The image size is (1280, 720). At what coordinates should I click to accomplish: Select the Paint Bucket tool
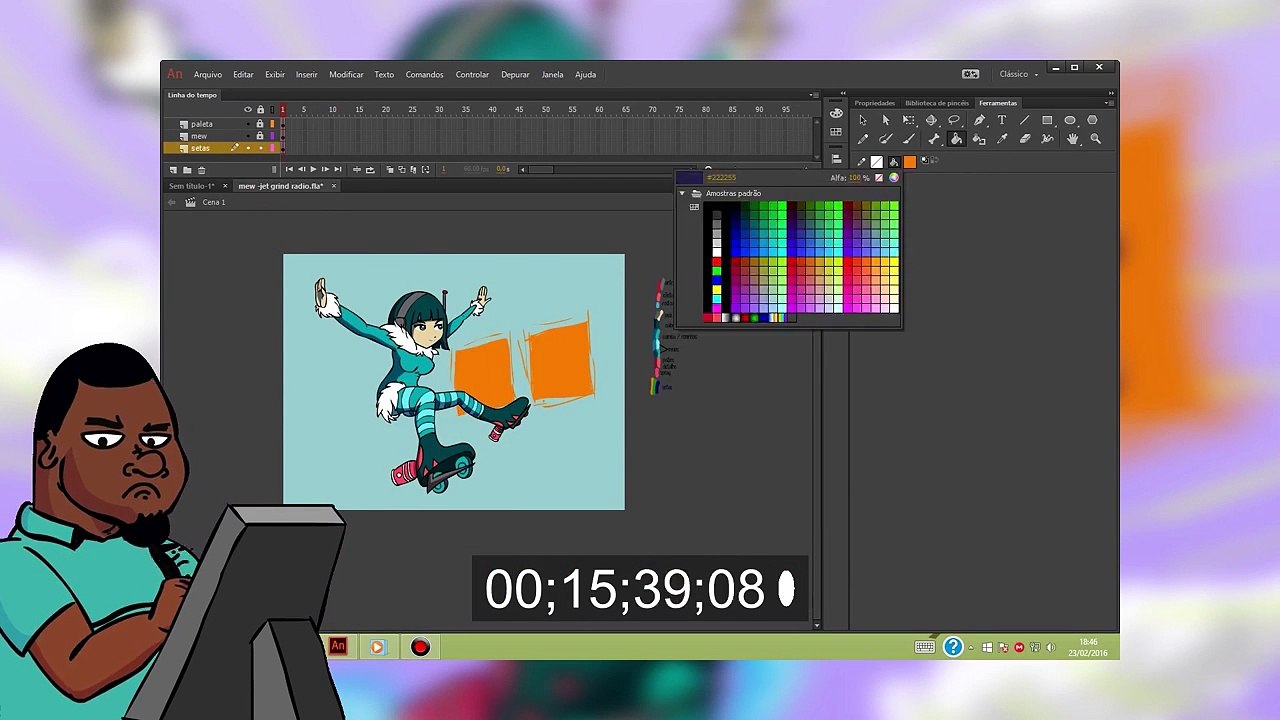click(x=956, y=139)
